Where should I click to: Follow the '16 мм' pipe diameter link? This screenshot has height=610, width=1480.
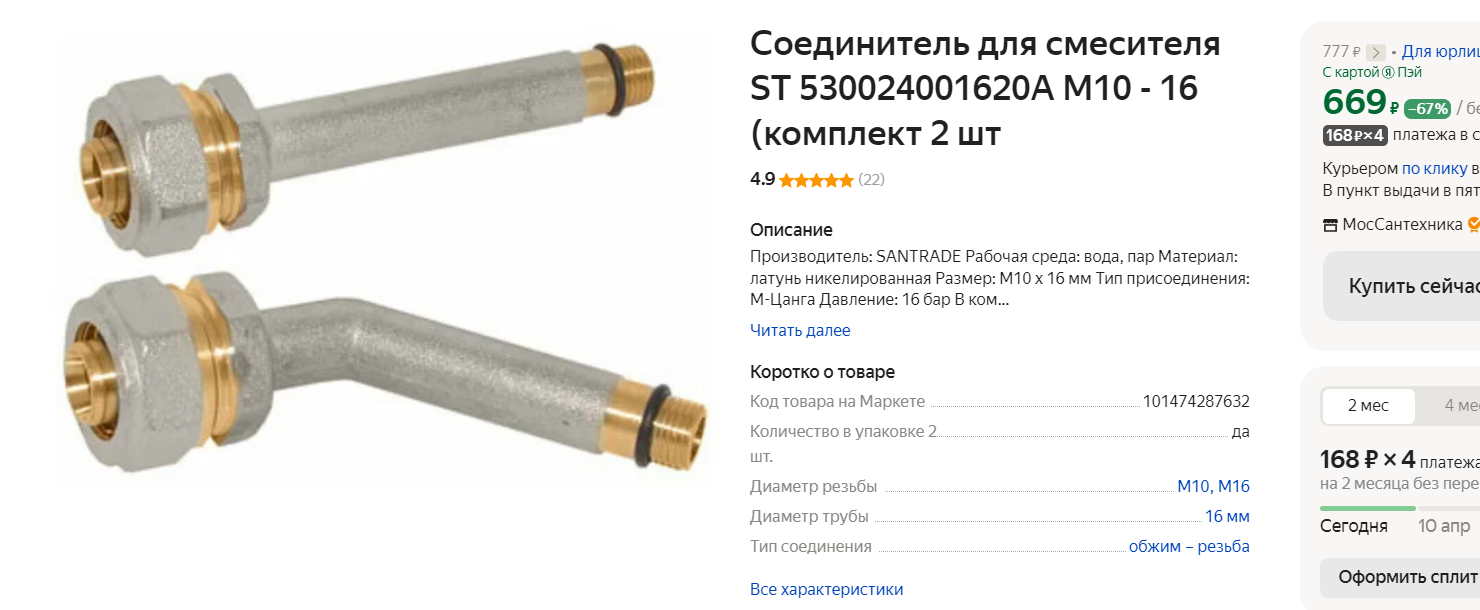click(x=1227, y=517)
